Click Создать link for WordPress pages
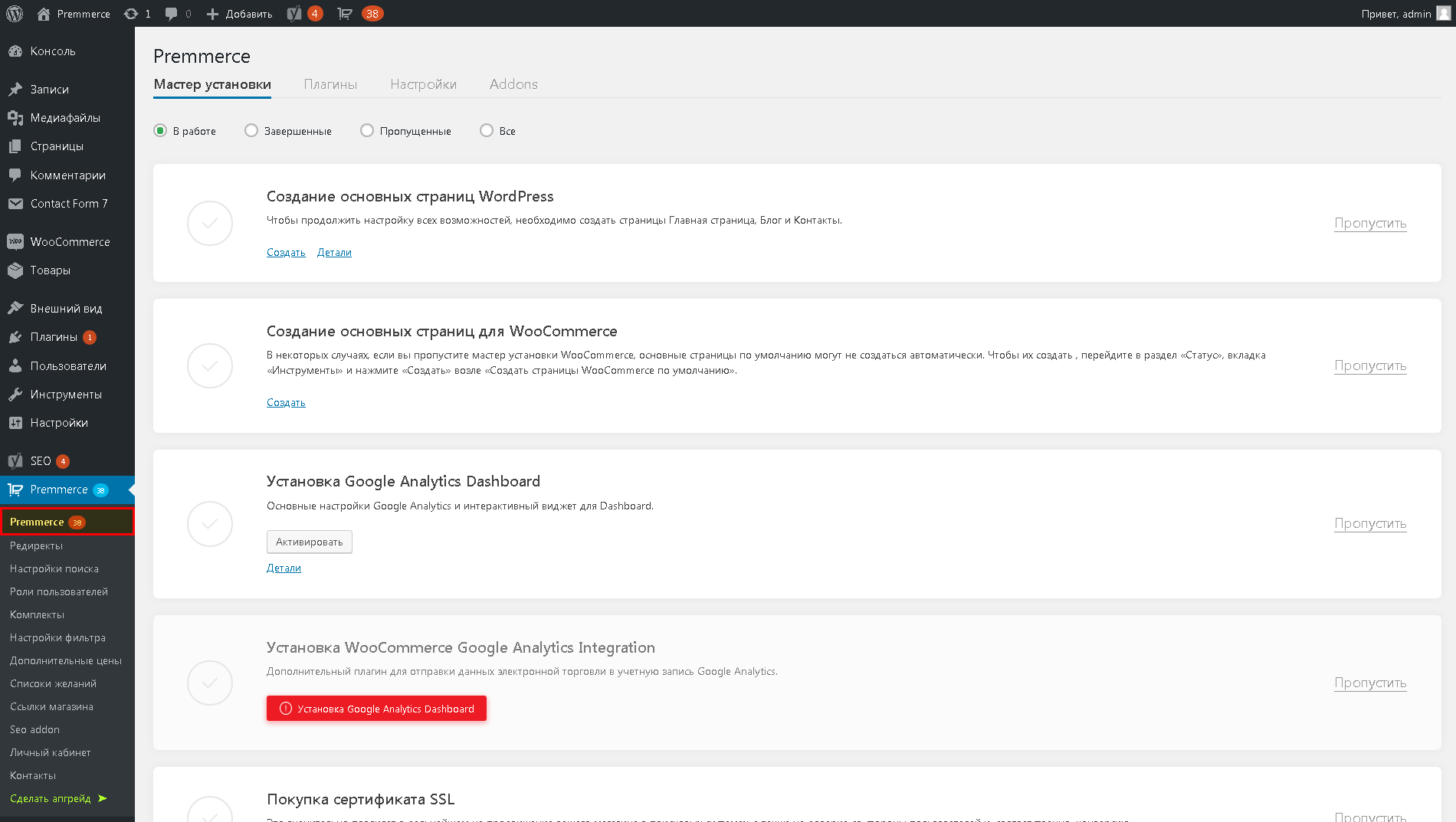Screen dimensions: 1456x822 click(286, 252)
